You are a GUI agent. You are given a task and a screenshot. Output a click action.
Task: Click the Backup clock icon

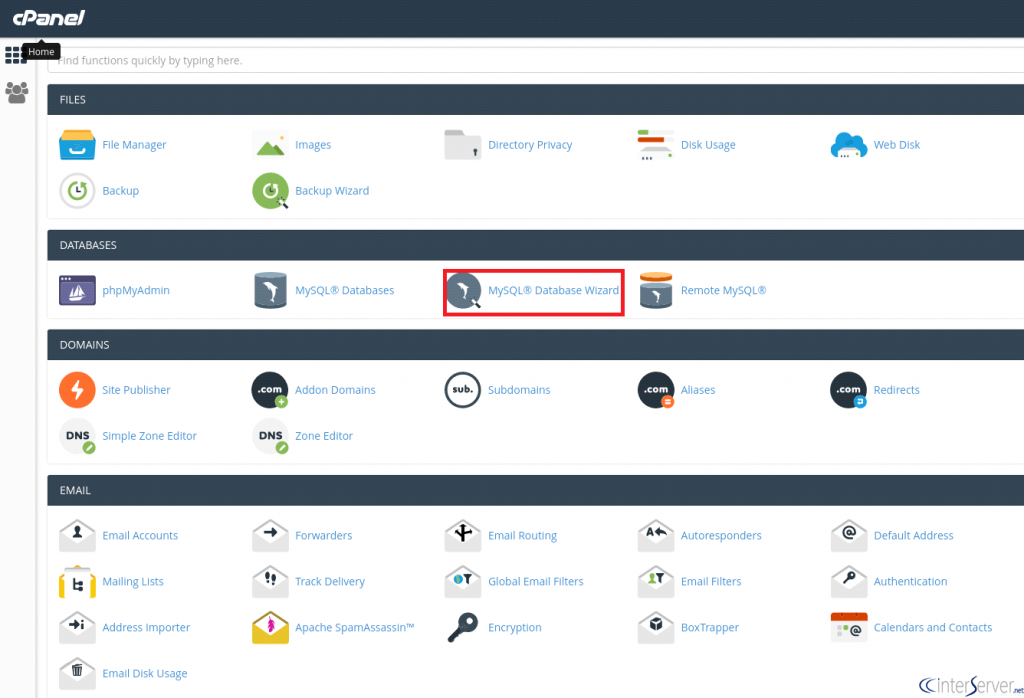coord(77,191)
